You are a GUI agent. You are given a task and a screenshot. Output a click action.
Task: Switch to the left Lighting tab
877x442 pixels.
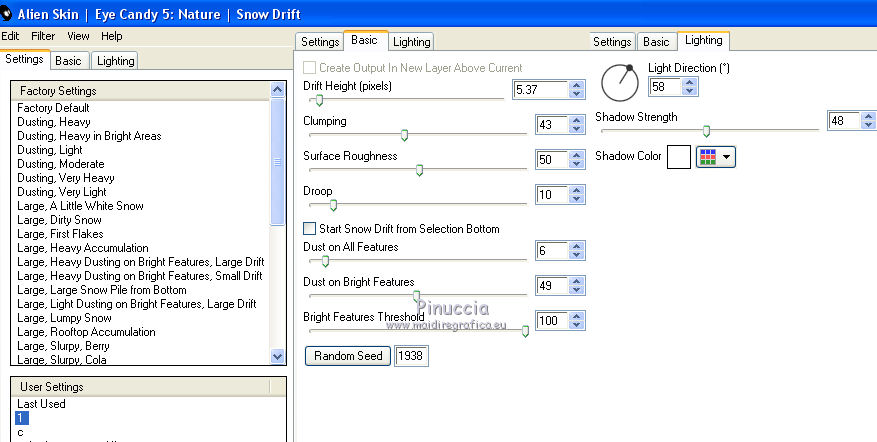(x=115, y=60)
